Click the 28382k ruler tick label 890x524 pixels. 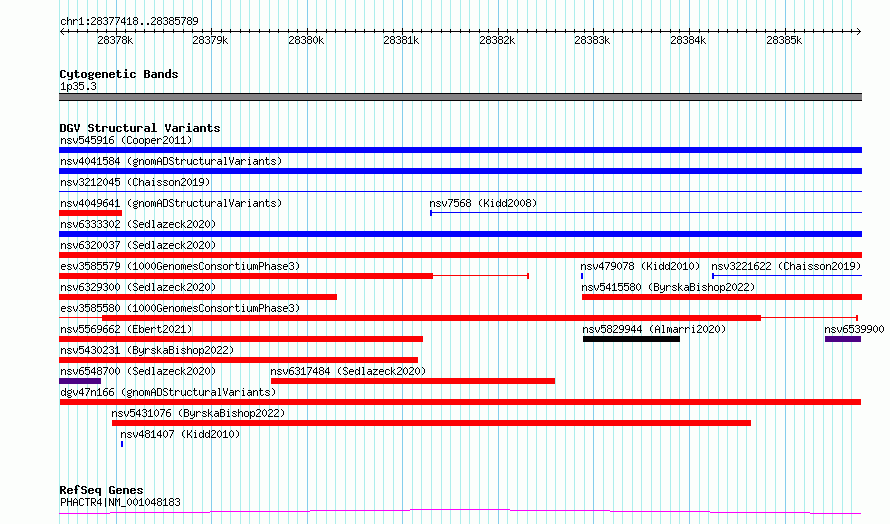pos(497,40)
